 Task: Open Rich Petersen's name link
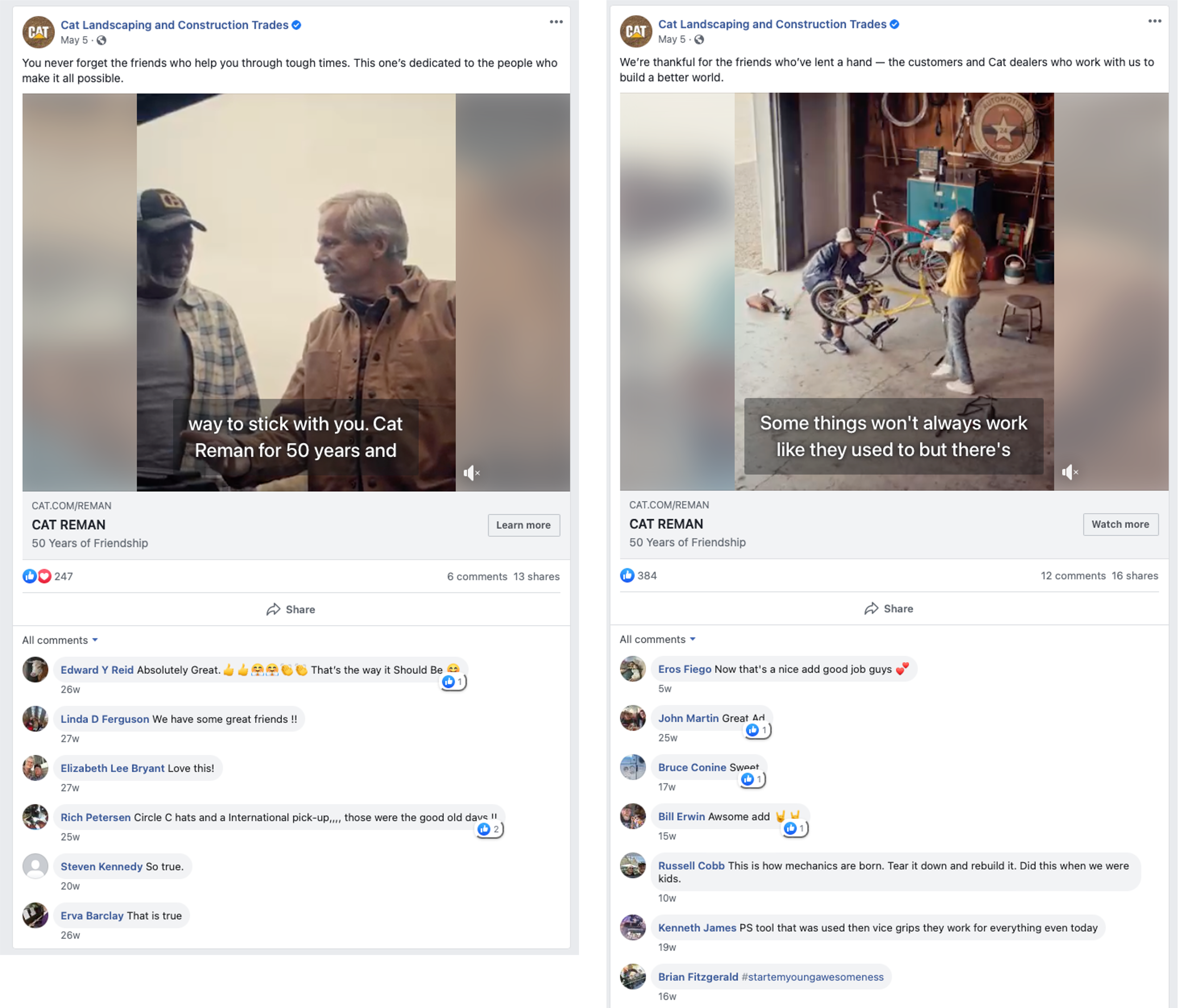(96, 817)
